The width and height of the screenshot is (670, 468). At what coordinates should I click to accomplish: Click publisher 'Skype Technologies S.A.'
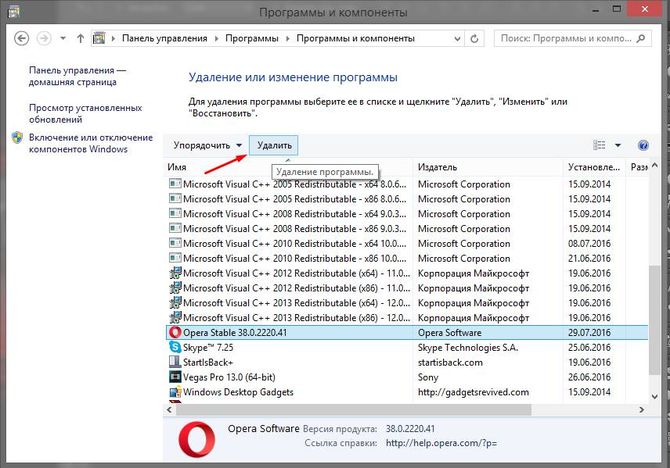[468, 347]
